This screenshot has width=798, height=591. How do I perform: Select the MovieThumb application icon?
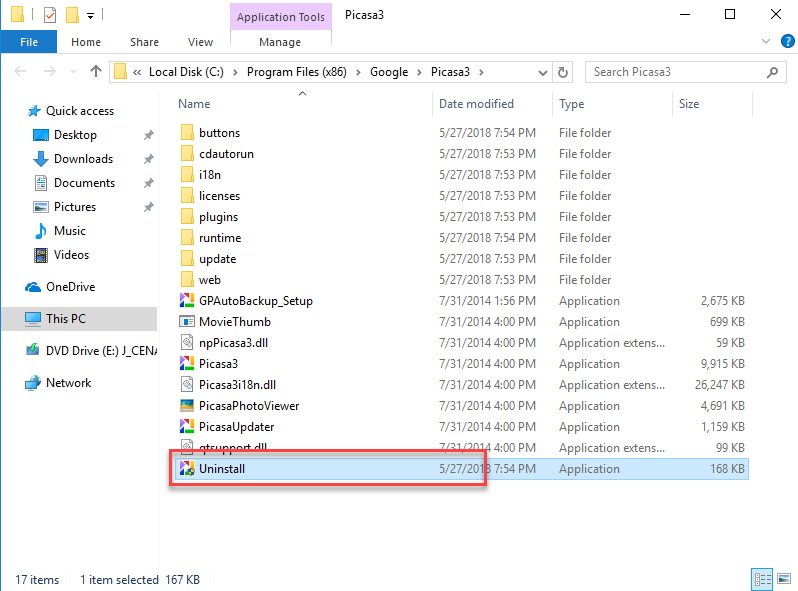coord(187,322)
